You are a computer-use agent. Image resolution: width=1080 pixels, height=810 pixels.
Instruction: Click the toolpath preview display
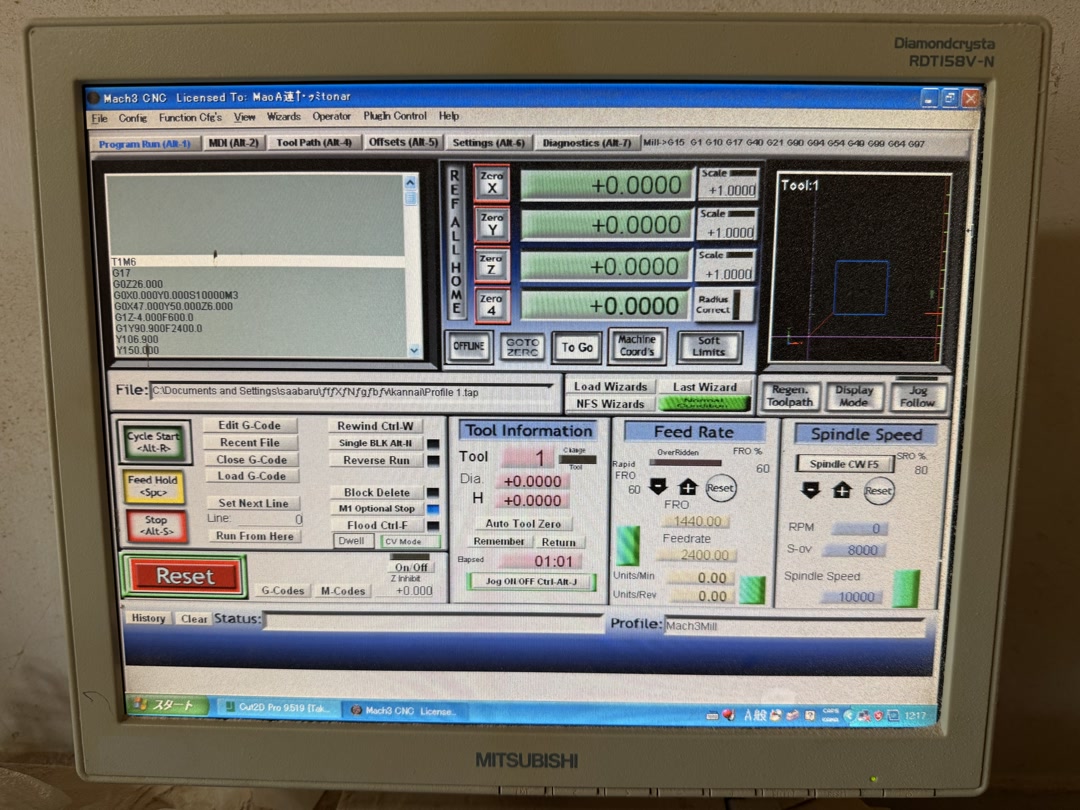pos(860,267)
